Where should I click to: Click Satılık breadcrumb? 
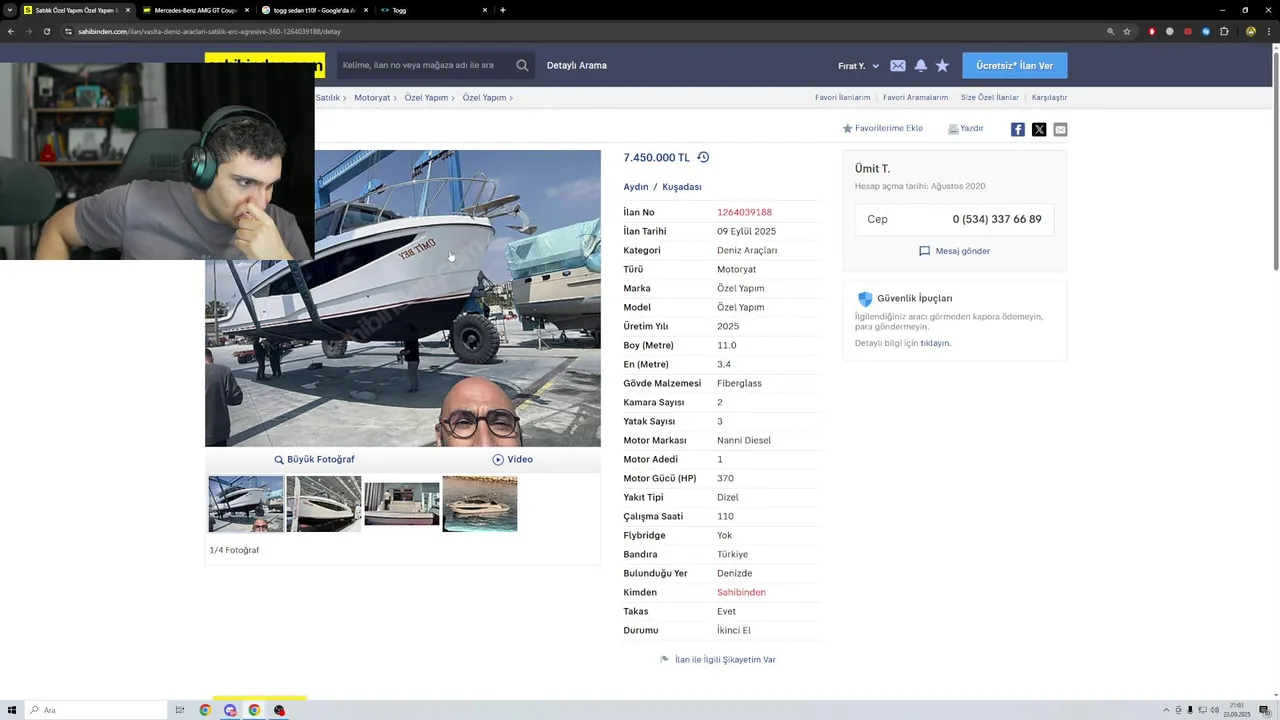(328, 97)
